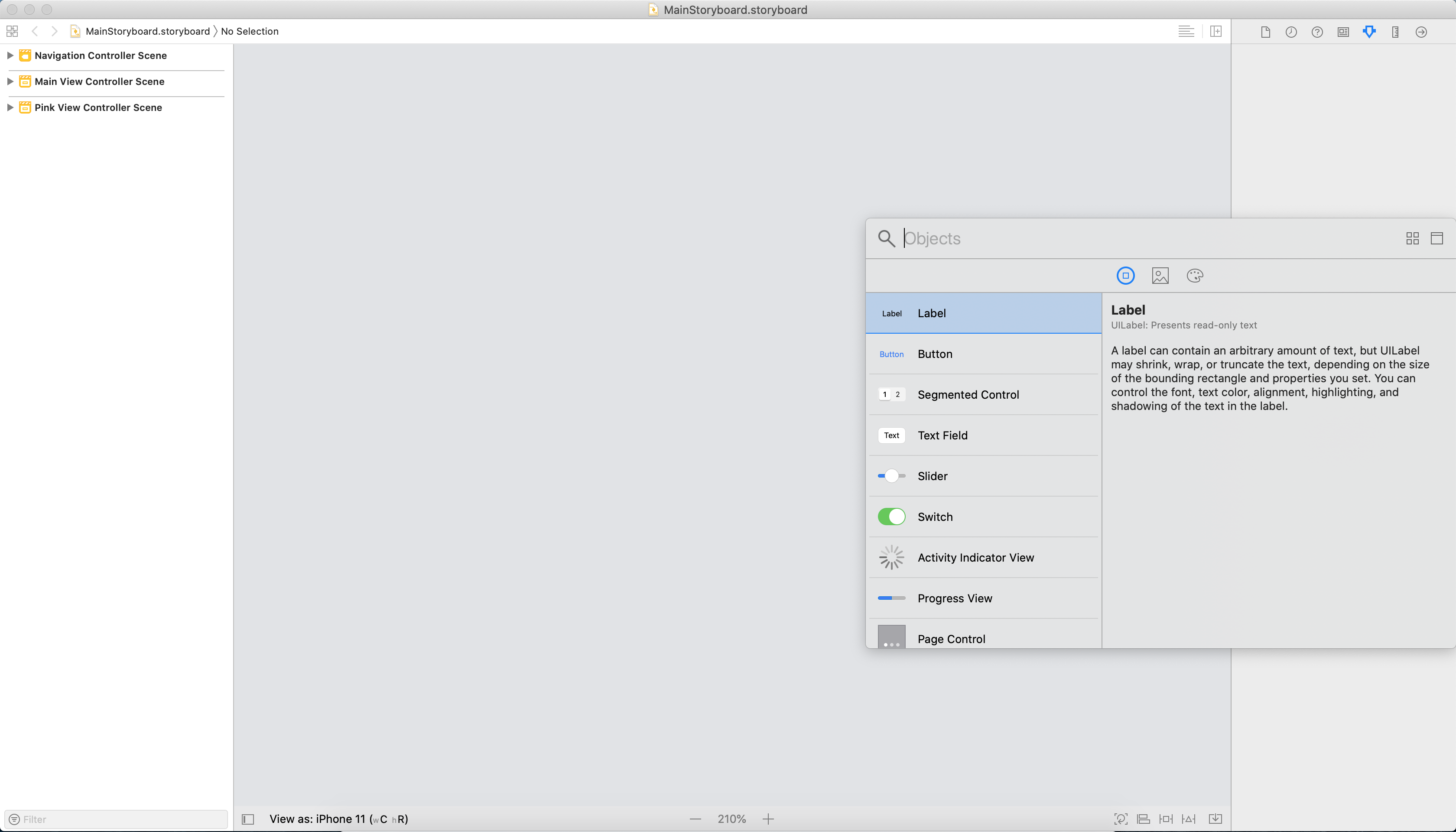Click the Update Frames icon in canvas bar
The image size is (1456, 832).
(x=1121, y=818)
